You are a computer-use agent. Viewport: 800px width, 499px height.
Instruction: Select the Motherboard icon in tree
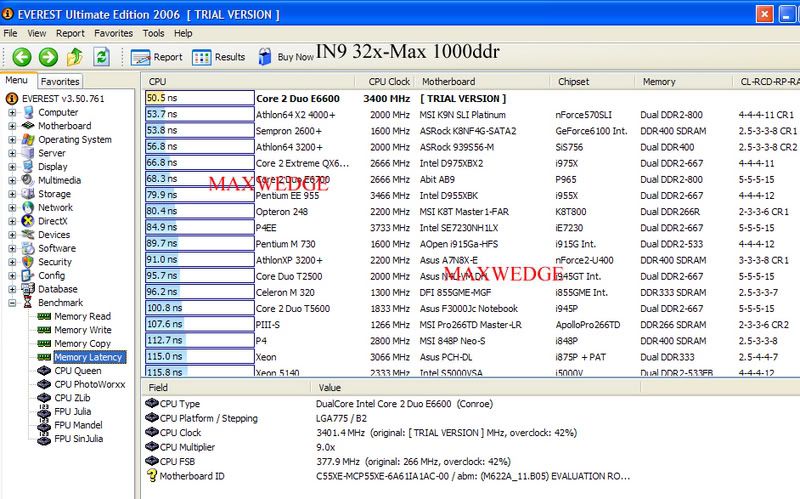28,126
